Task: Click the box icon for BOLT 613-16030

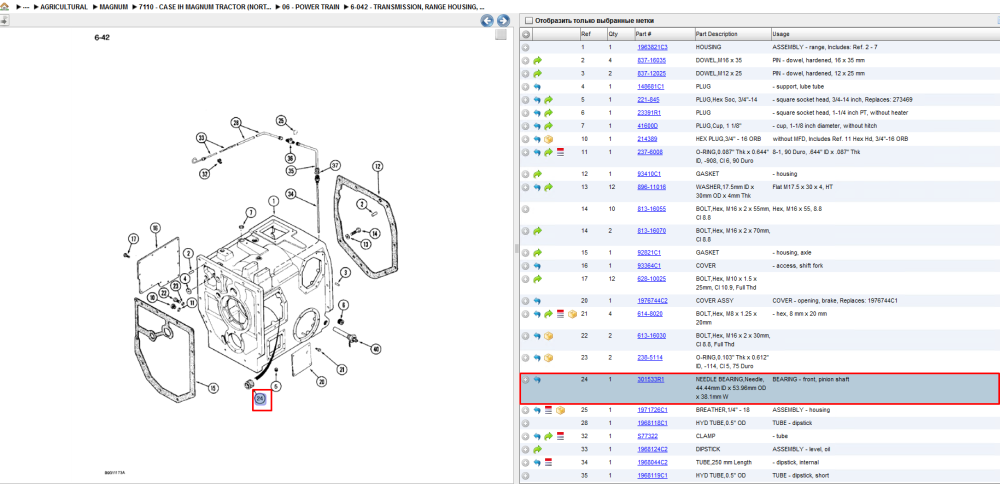Action: click(x=548, y=335)
